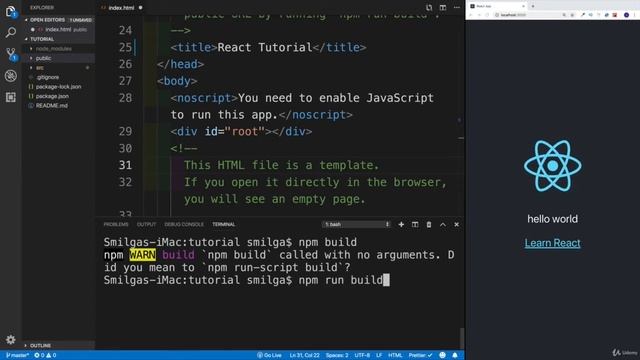Image resolution: width=640 pixels, height=360 pixels.
Task: Click the HTML language mode indicator
Action: click(395, 356)
